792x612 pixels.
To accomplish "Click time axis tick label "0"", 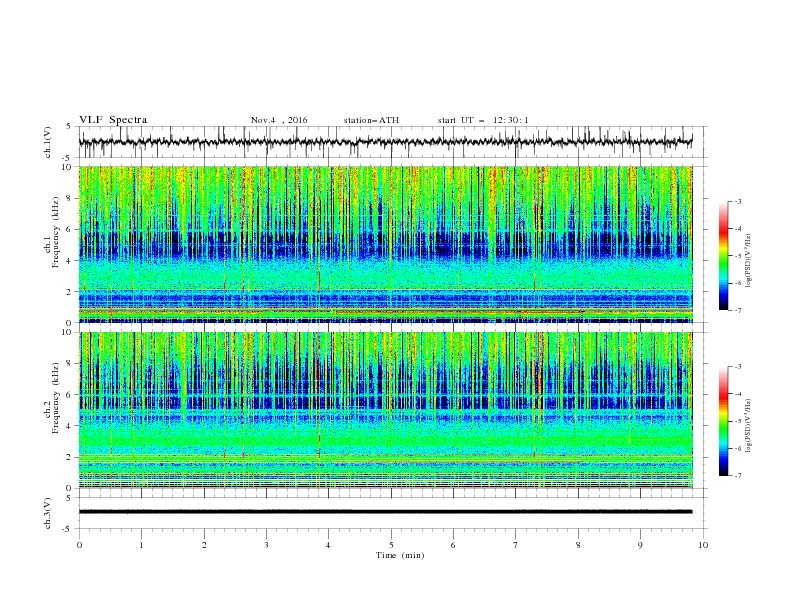I will click(x=79, y=545).
